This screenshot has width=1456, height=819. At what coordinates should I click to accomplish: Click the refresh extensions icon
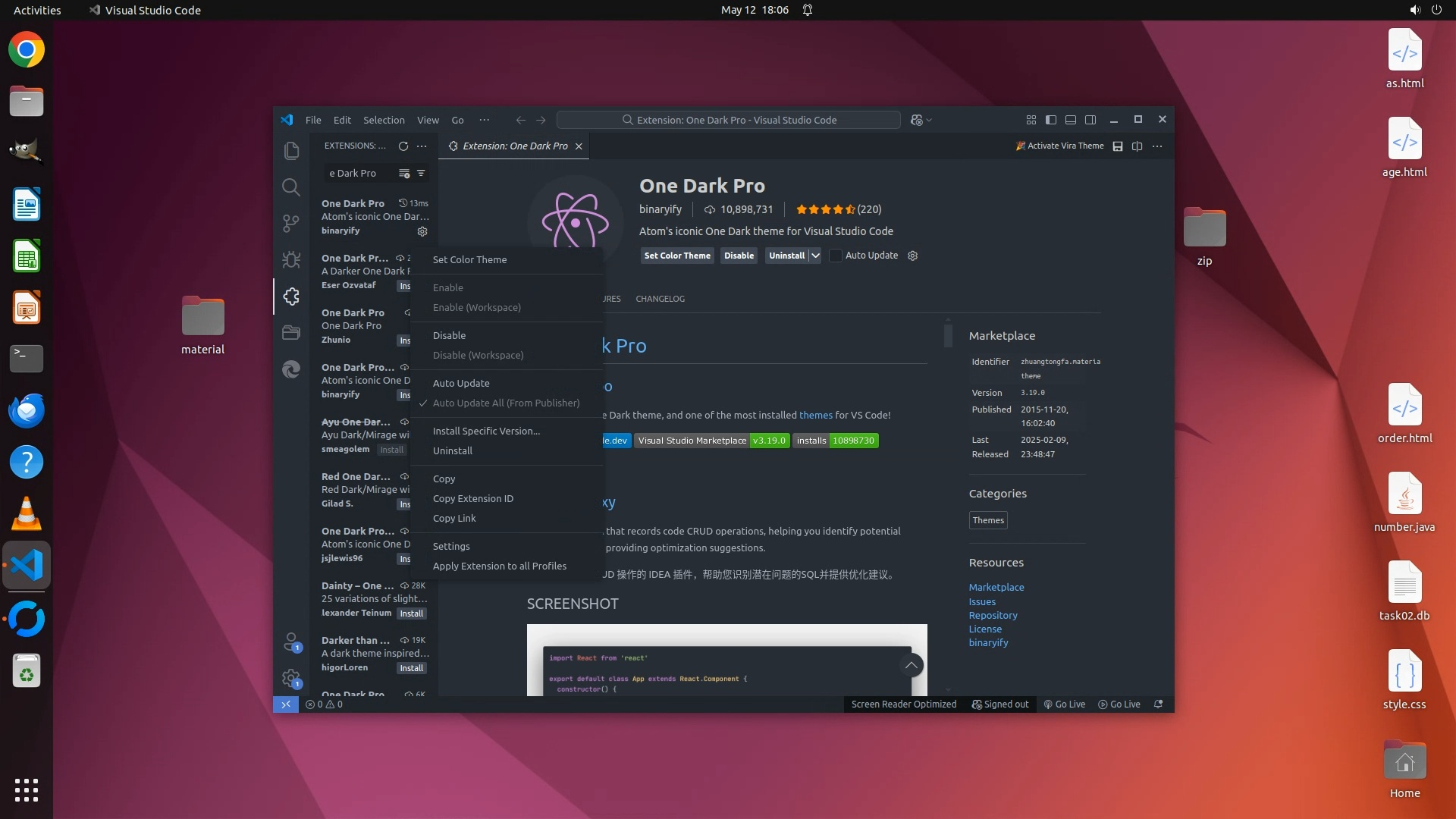click(x=403, y=146)
